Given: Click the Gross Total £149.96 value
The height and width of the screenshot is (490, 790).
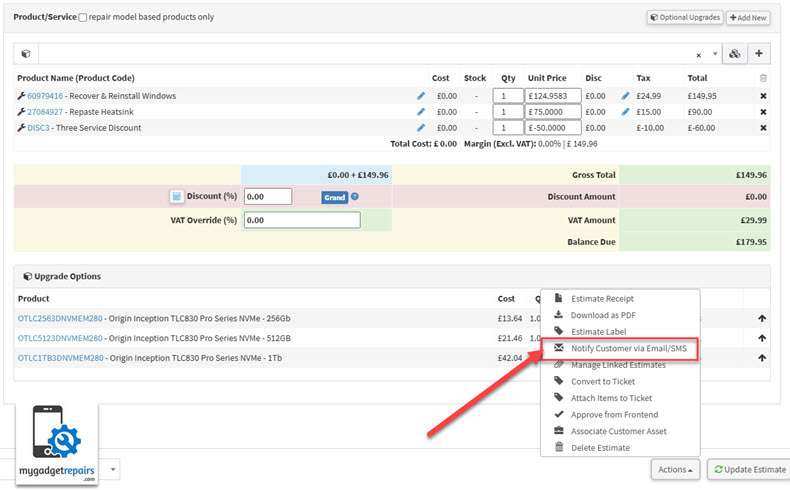Looking at the screenshot, I should 751,175.
